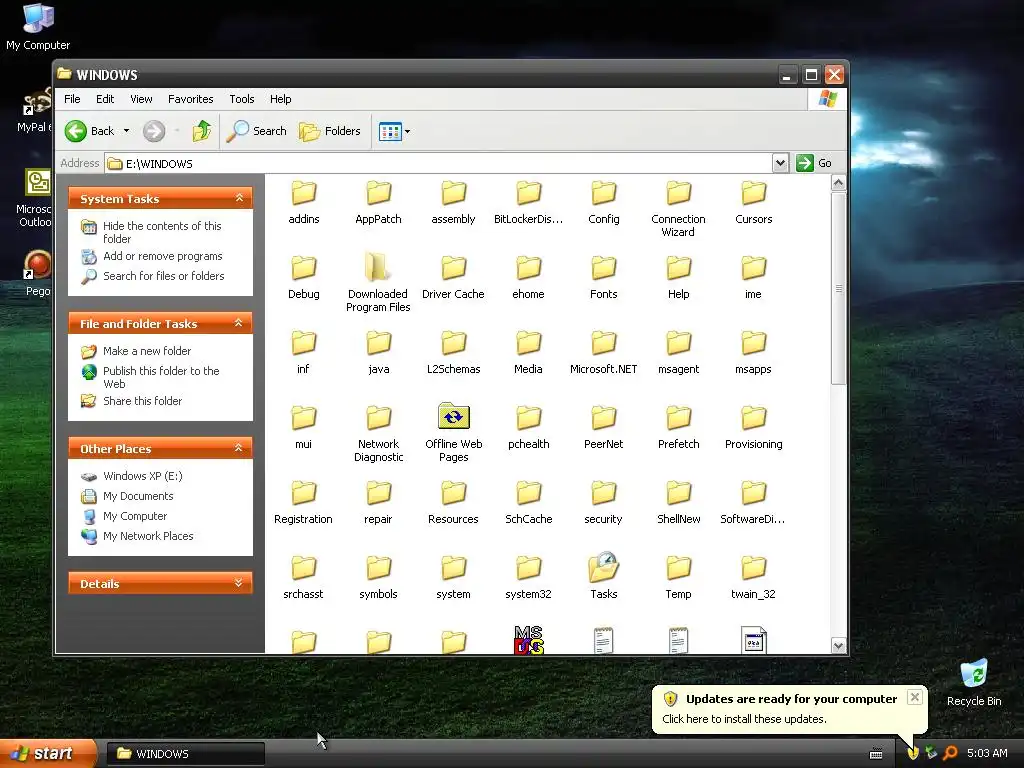Viewport: 1024px width, 768px height.
Task: Select the Downloaded Program Files folder
Action: pos(378,283)
